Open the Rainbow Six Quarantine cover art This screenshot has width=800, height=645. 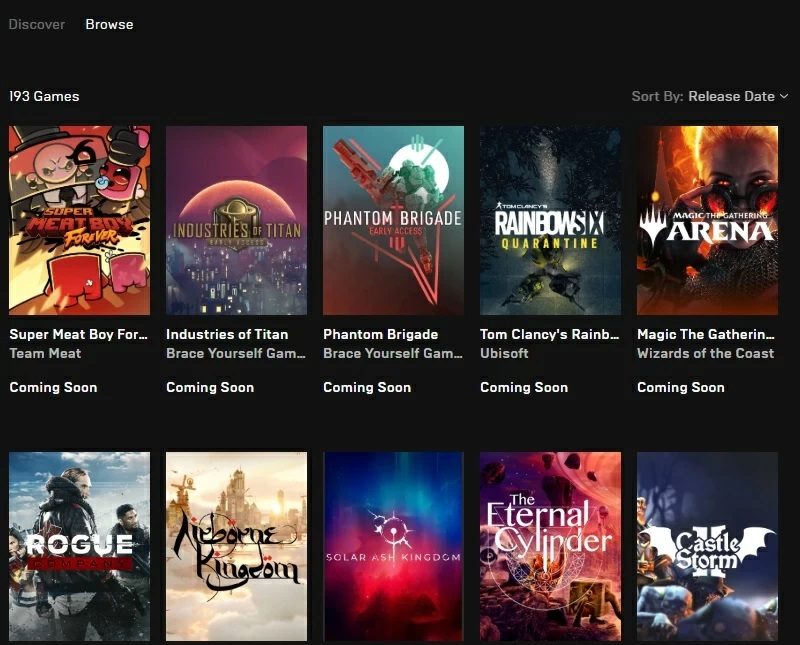551,220
